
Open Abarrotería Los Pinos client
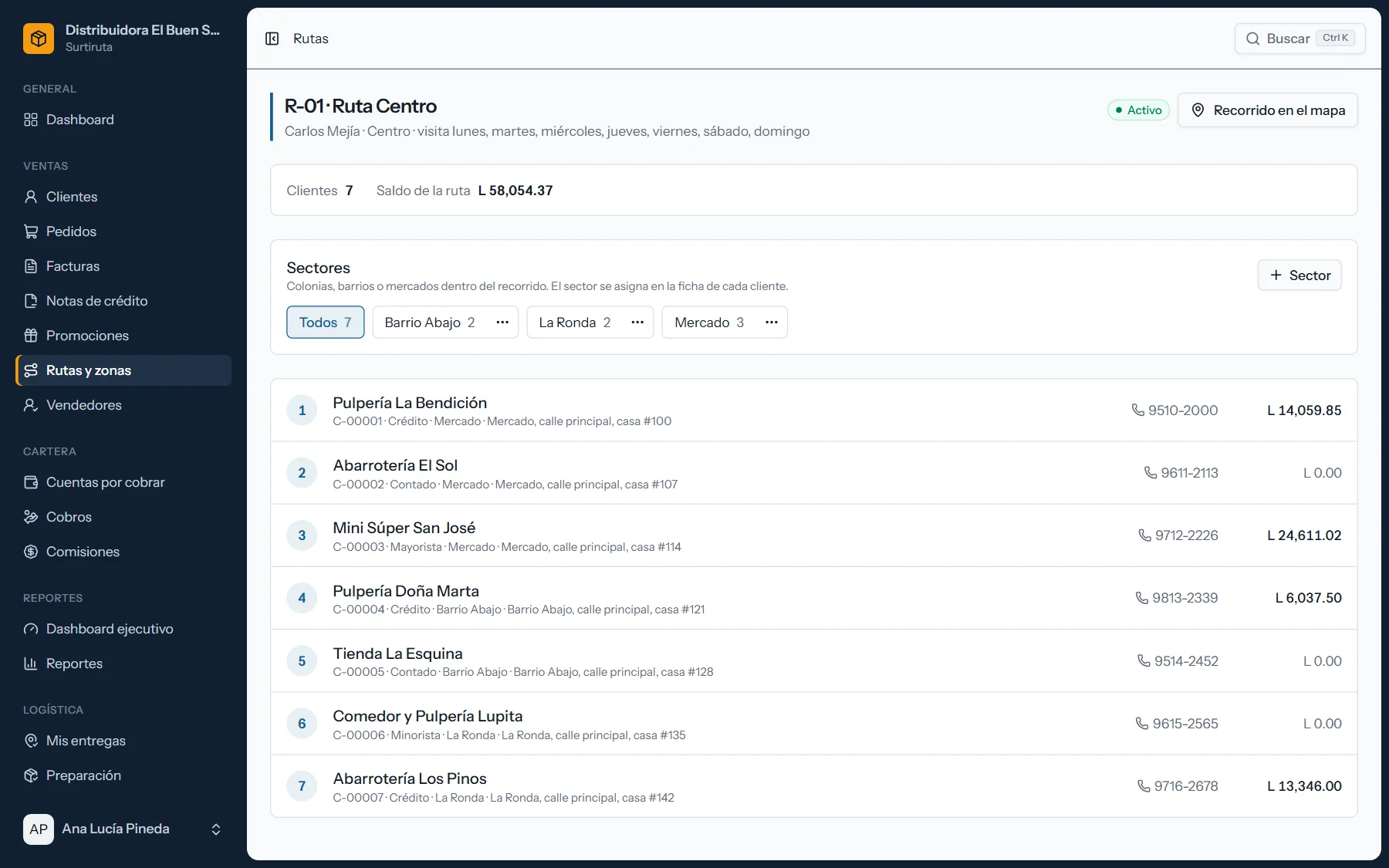(x=814, y=786)
